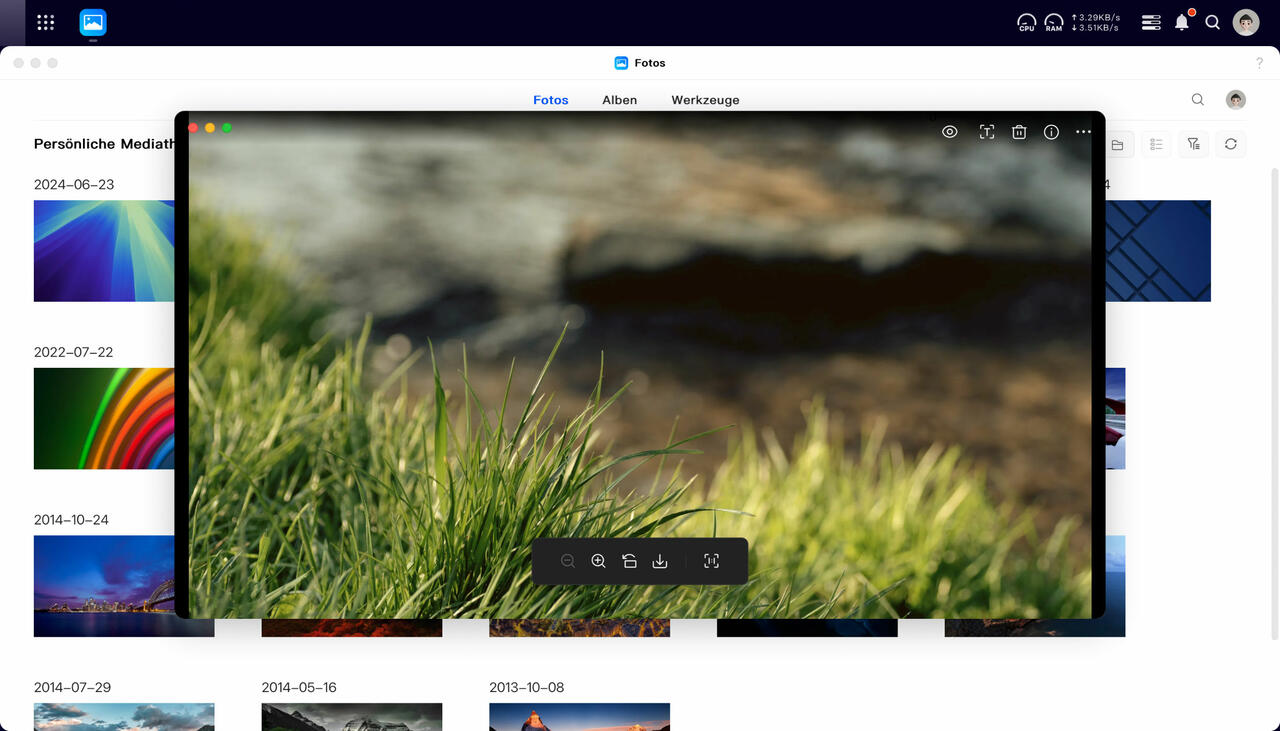Open the notifications bell
Viewport: 1280px width, 731px height.
1182,22
